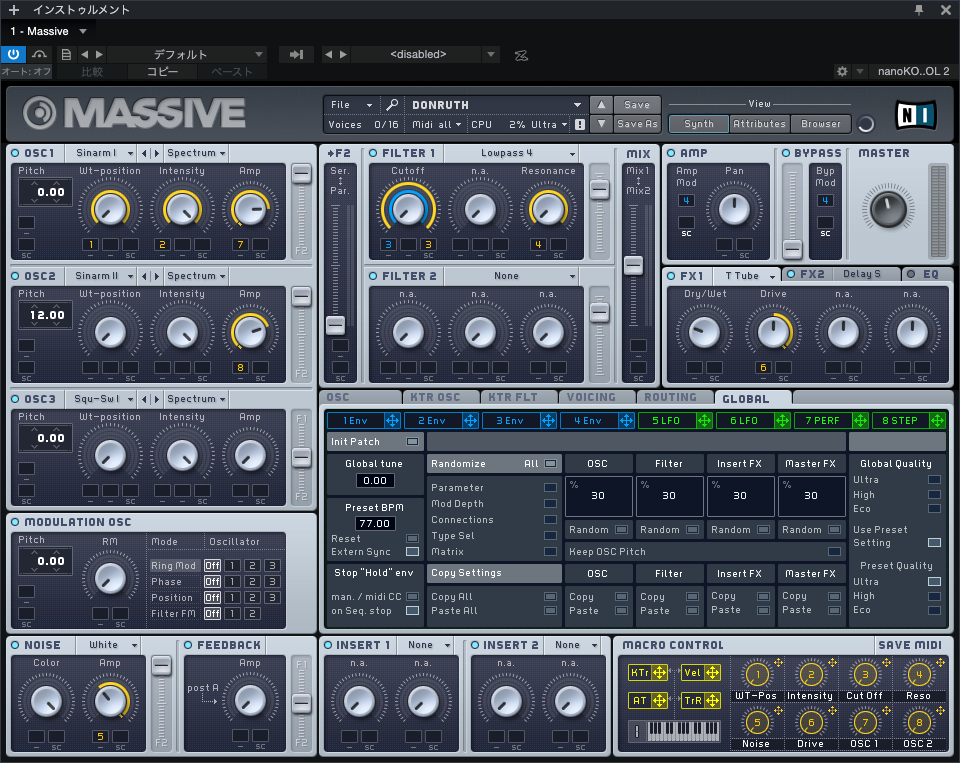The width and height of the screenshot is (960, 763).
Task: Open the Filter 2 None type dropdown
Action: point(511,276)
